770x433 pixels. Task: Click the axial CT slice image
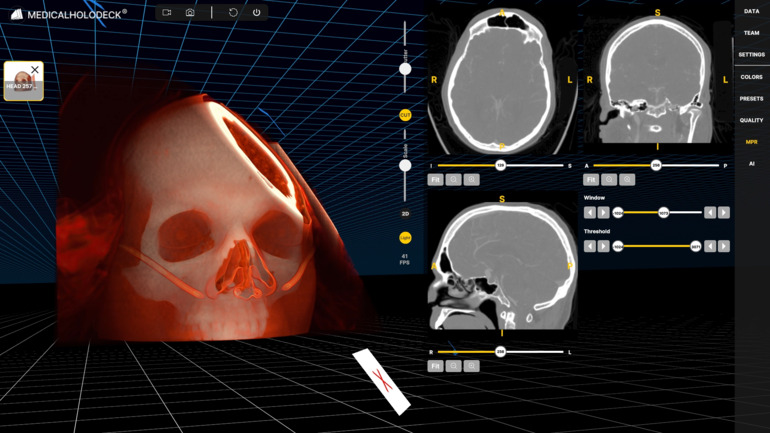[502, 81]
